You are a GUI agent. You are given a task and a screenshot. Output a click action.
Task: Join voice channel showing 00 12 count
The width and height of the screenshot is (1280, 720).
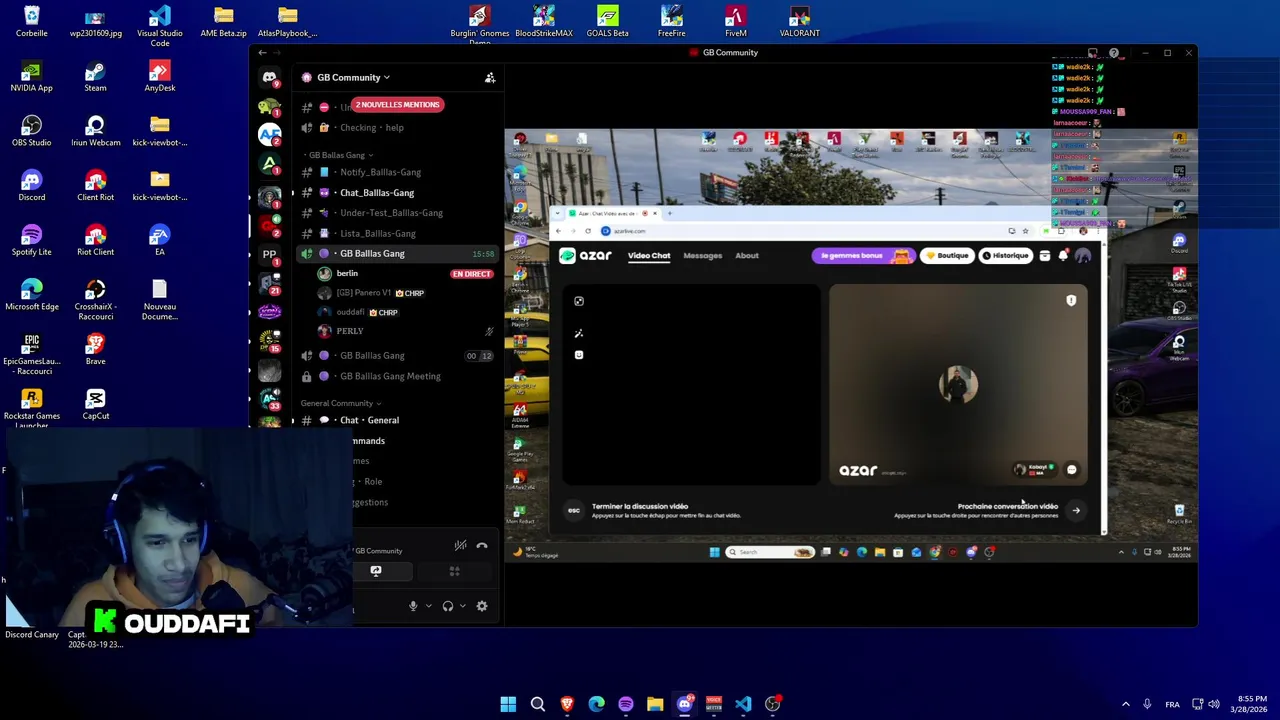coord(398,356)
